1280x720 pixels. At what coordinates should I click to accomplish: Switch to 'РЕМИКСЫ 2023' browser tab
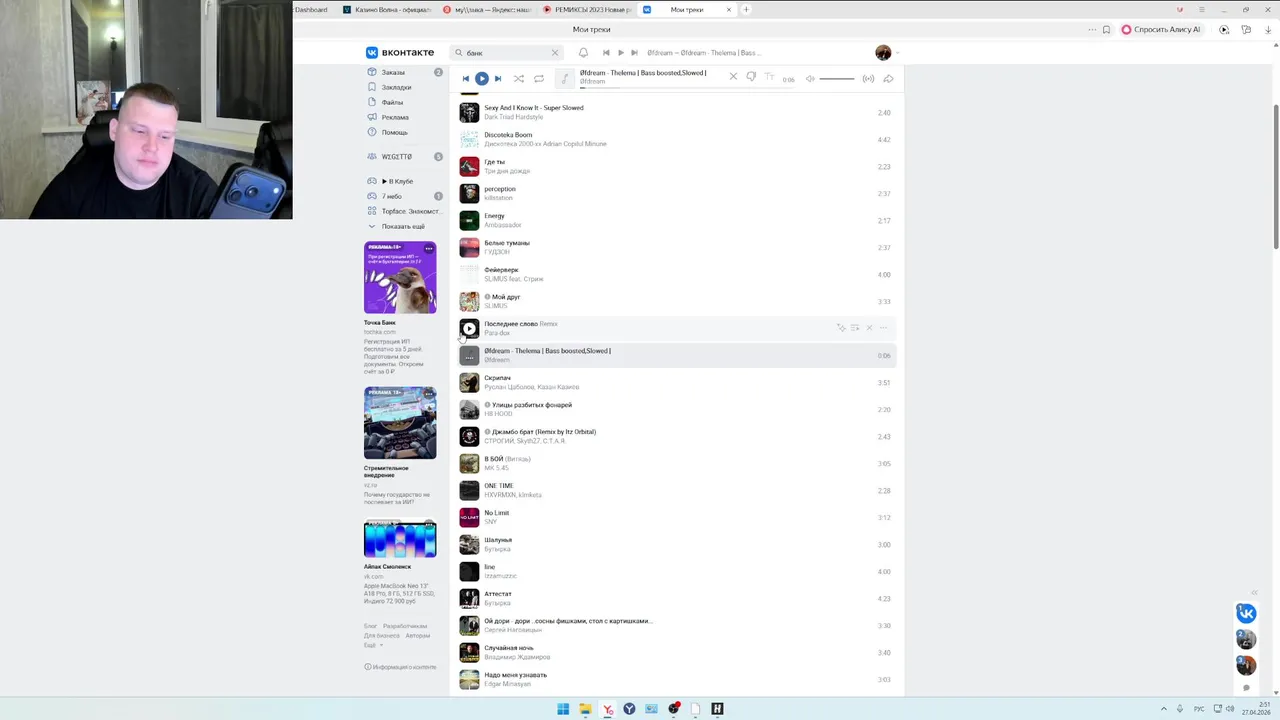[586, 10]
